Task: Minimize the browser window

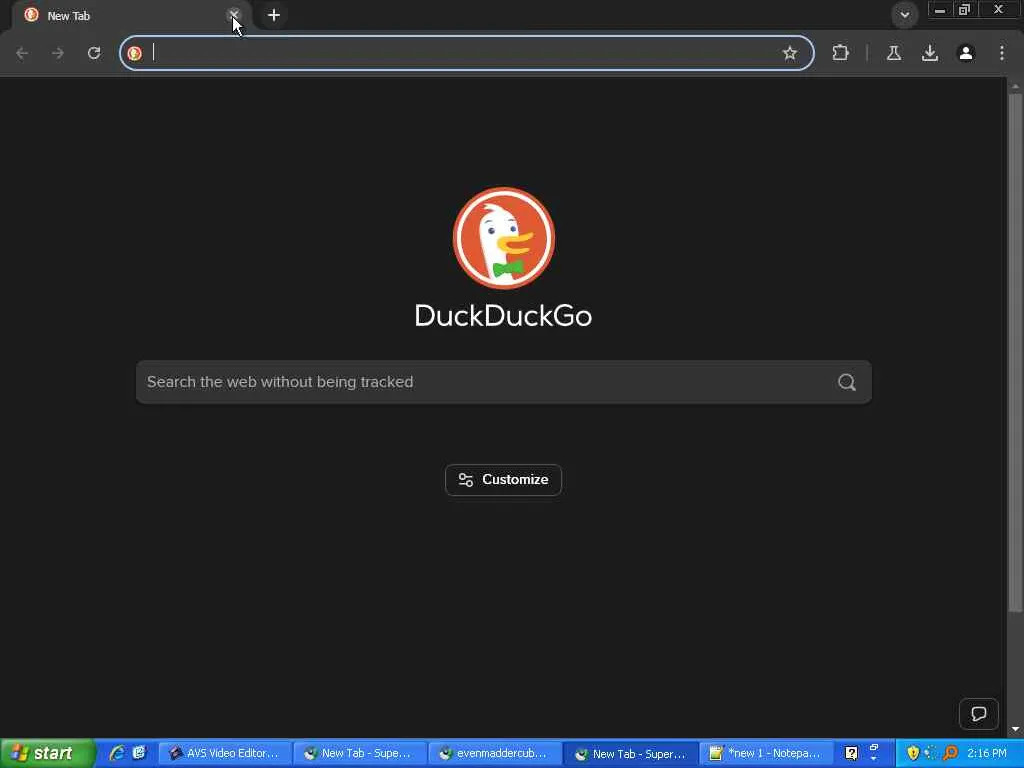Action: [x=940, y=10]
